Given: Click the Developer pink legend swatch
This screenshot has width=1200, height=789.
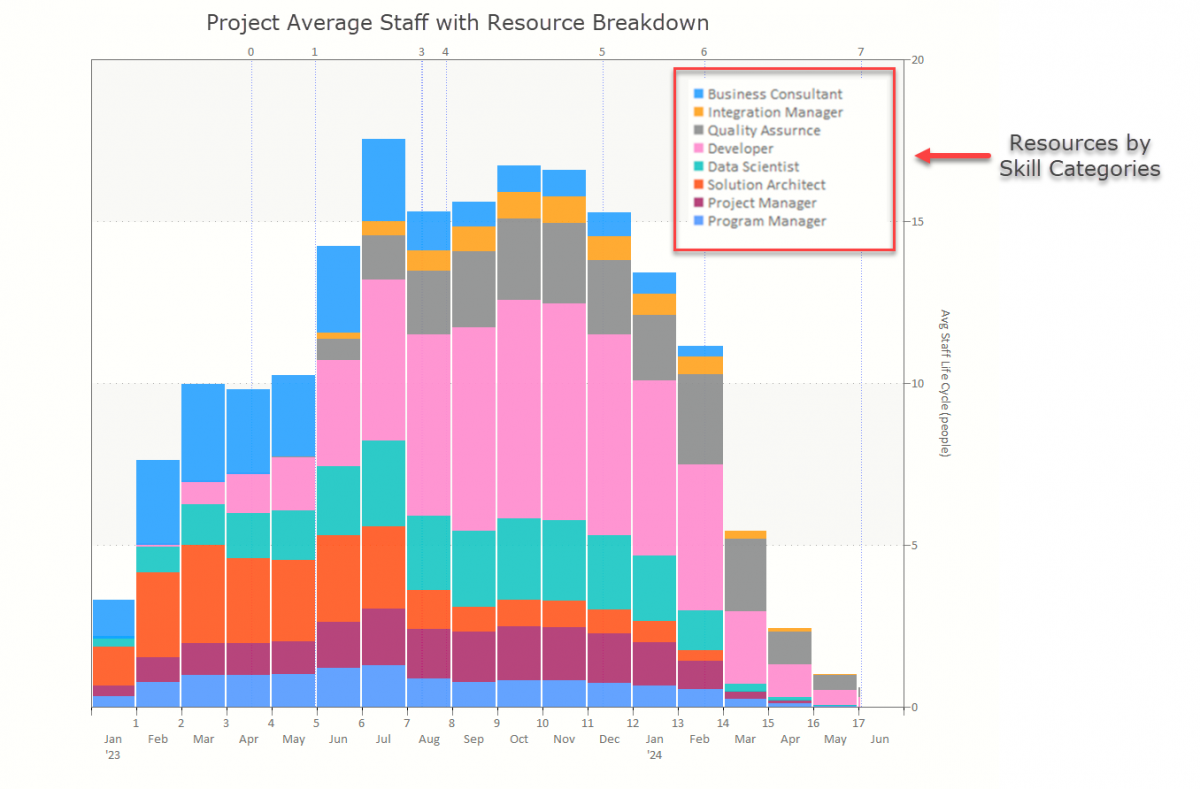Looking at the screenshot, I should pyautogui.click(x=699, y=148).
